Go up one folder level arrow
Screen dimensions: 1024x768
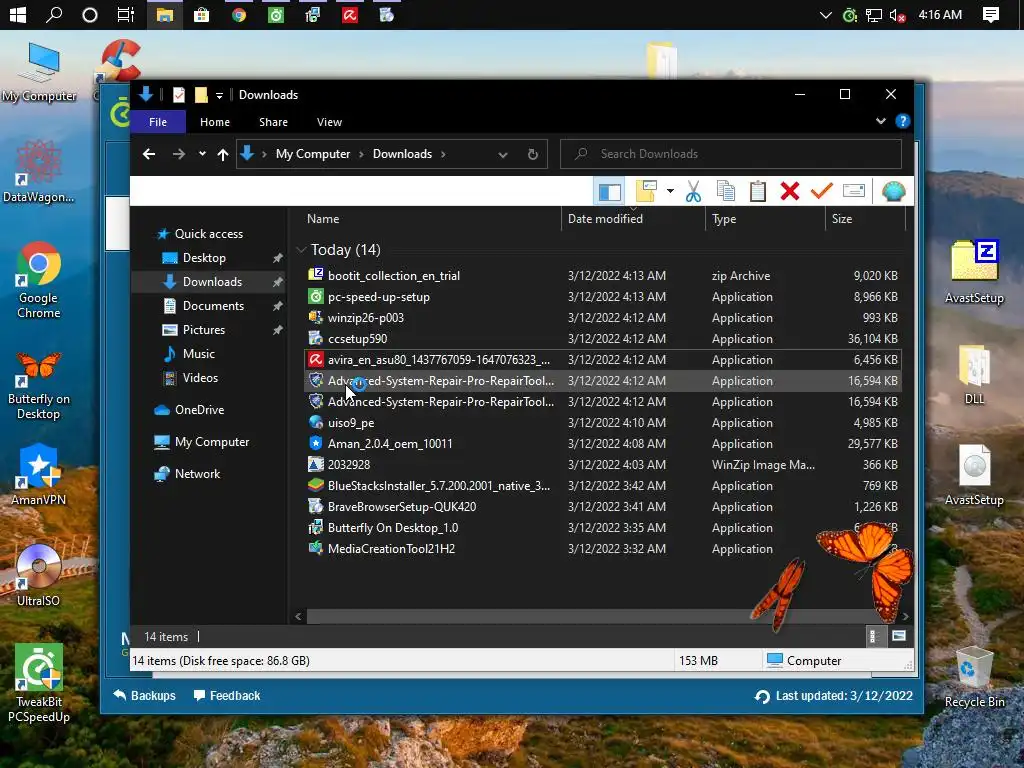223,155
